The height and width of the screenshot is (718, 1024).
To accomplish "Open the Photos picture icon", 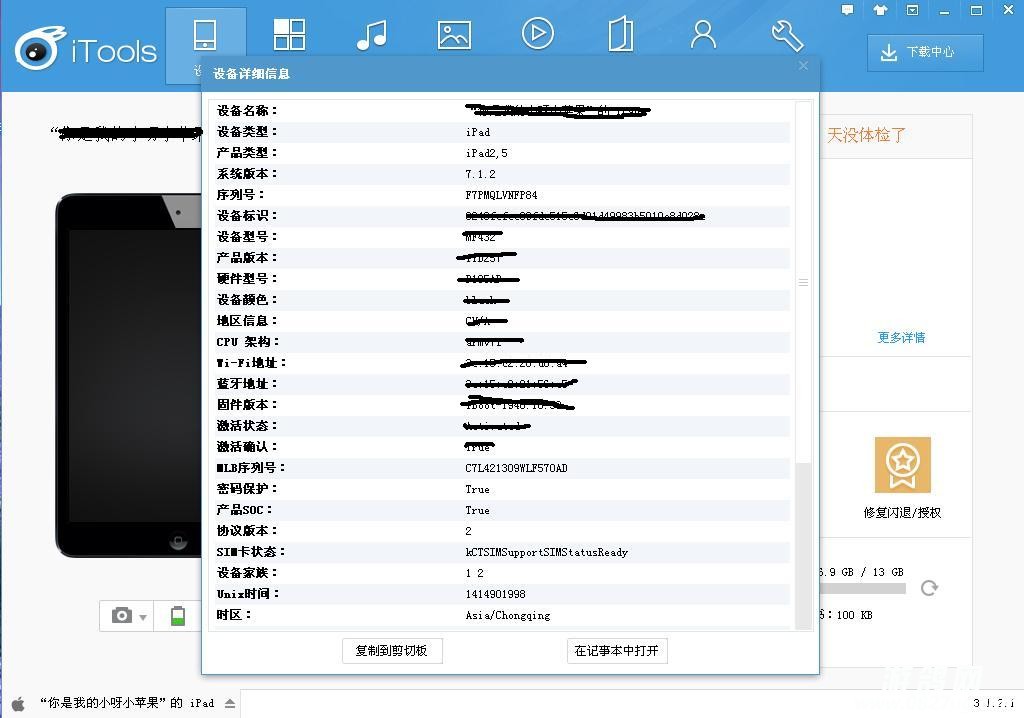I will 454,35.
